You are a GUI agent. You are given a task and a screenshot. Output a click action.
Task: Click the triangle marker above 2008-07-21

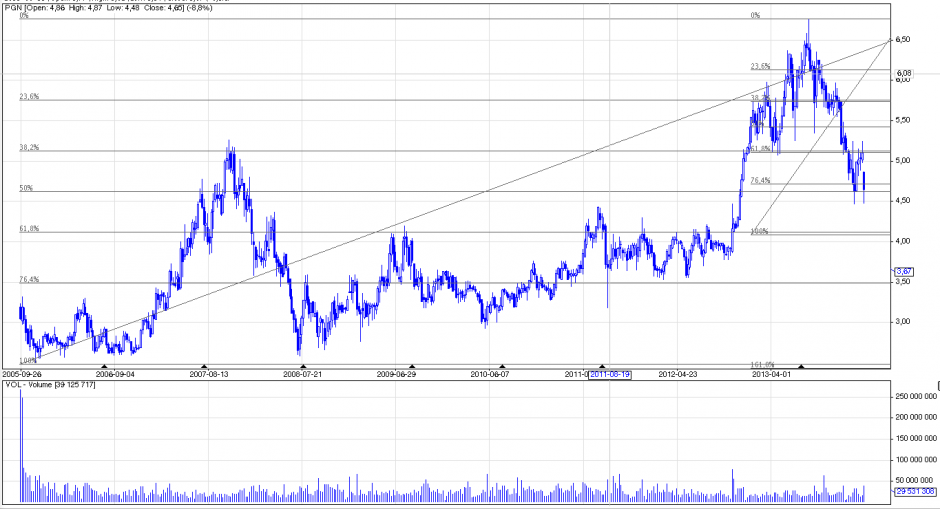[x=304, y=366]
